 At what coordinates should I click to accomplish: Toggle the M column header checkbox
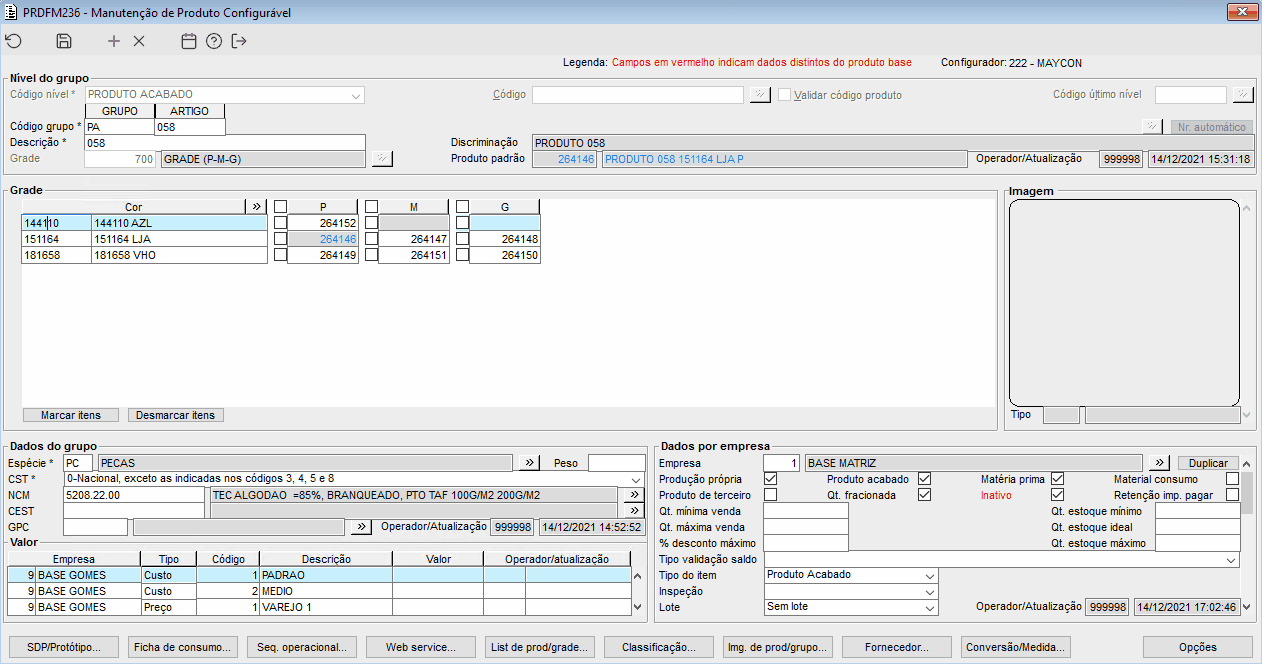(371, 207)
